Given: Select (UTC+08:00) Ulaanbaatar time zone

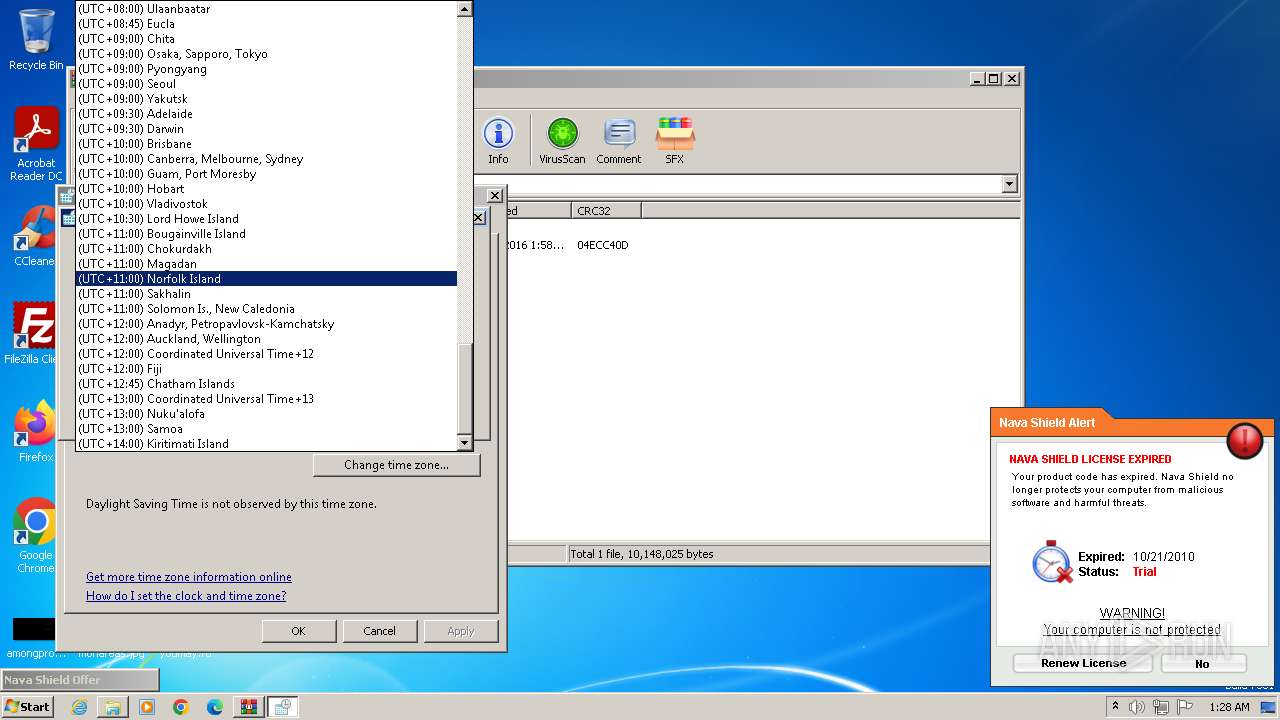Looking at the screenshot, I should point(267,9).
